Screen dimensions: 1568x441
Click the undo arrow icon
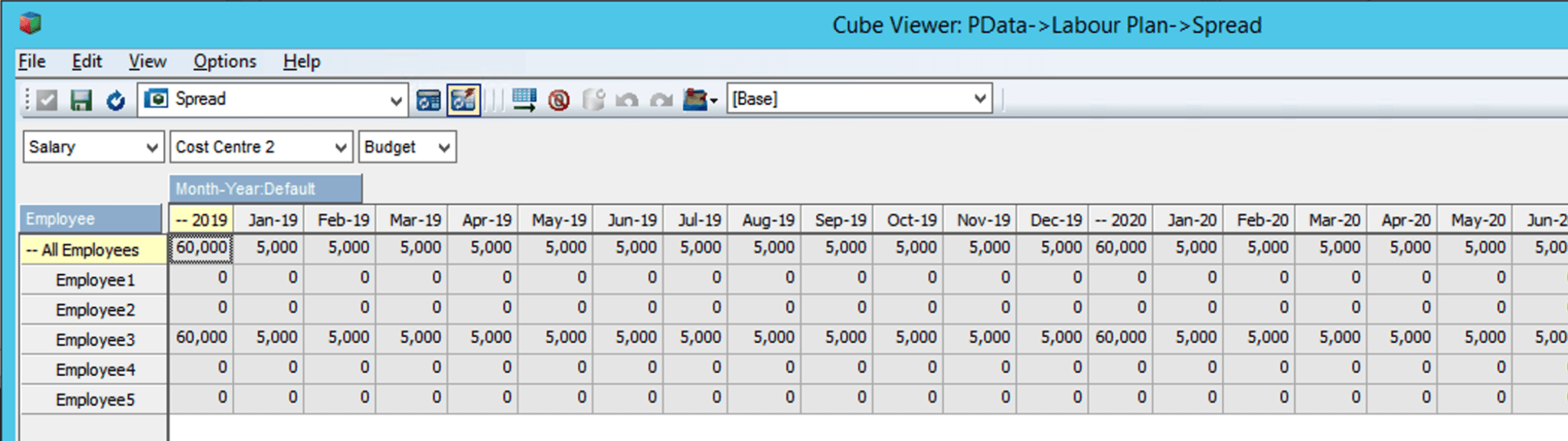(627, 100)
